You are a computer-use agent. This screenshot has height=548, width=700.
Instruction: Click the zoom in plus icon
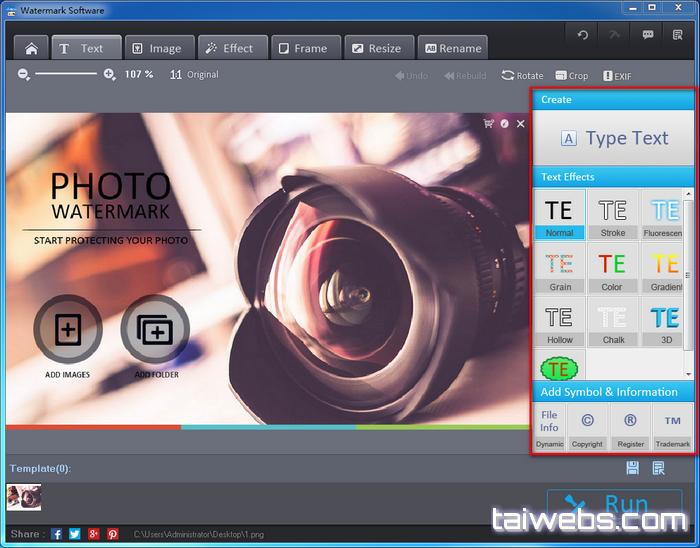109,74
